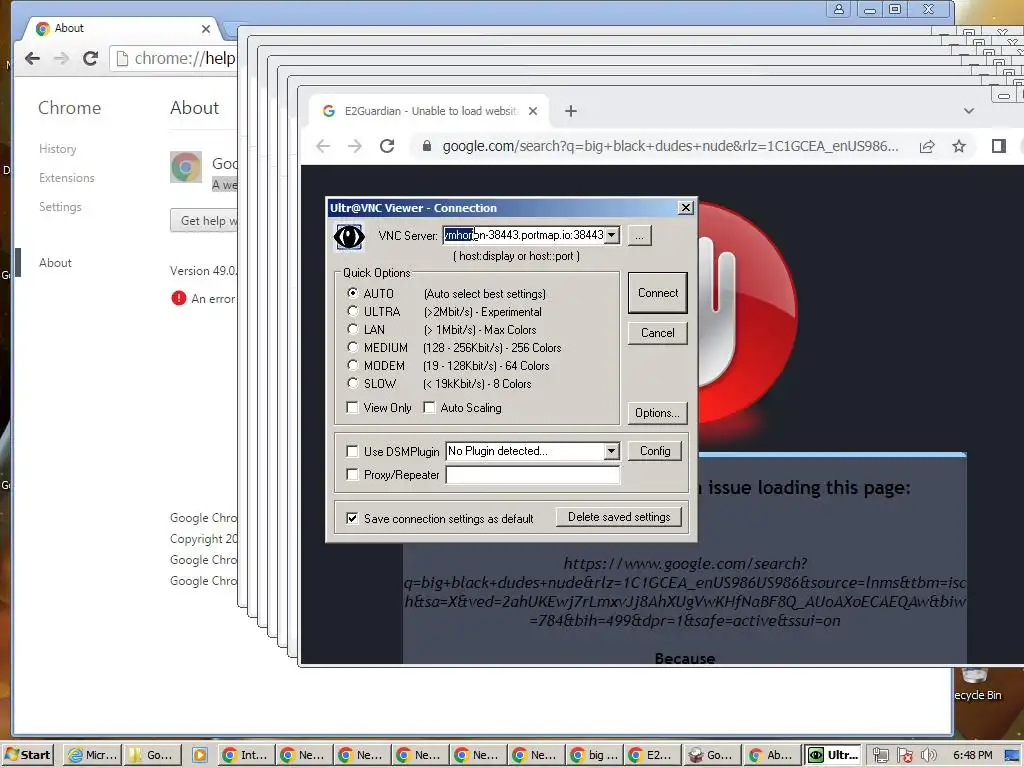Click the Connect button
Image resolution: width=1024 pixels, height=768 pixels.
coord(658,293)
